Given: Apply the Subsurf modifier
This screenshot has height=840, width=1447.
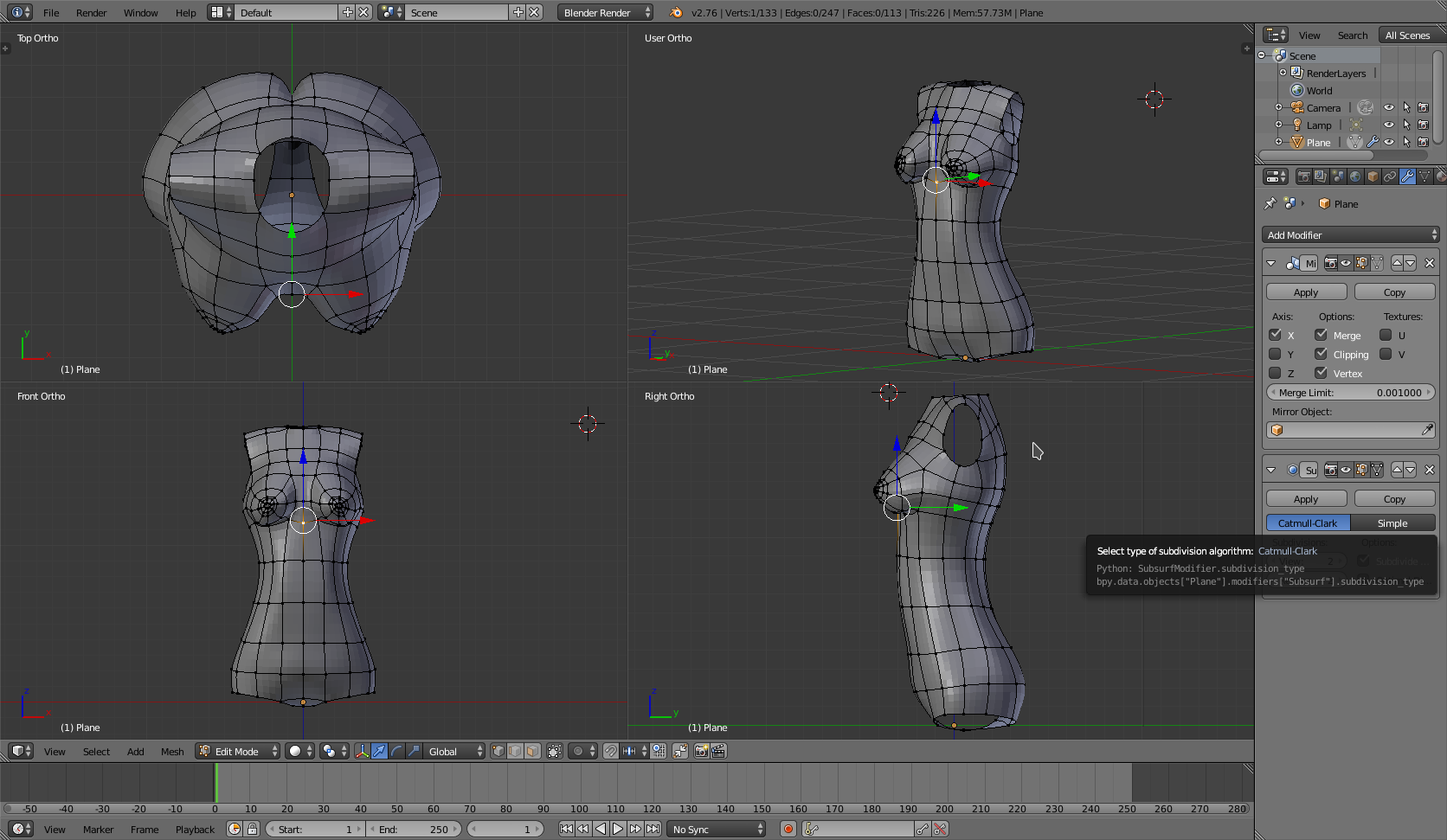Looking at the screenshot, I should (x=1306, y=499).
